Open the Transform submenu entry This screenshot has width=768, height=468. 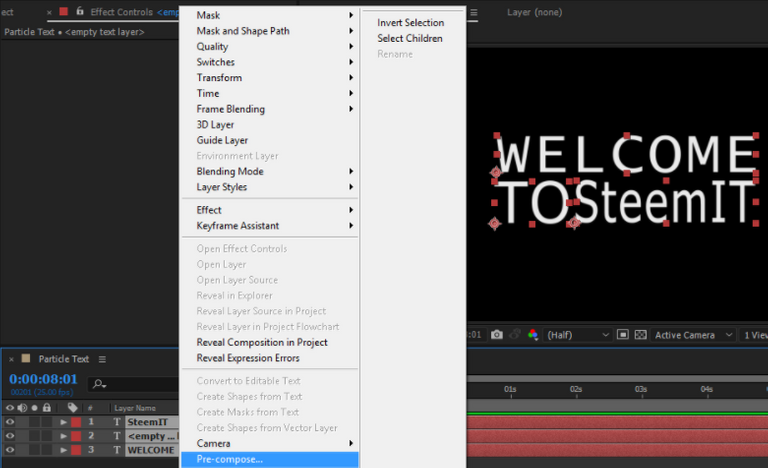[x=270, y=78]
